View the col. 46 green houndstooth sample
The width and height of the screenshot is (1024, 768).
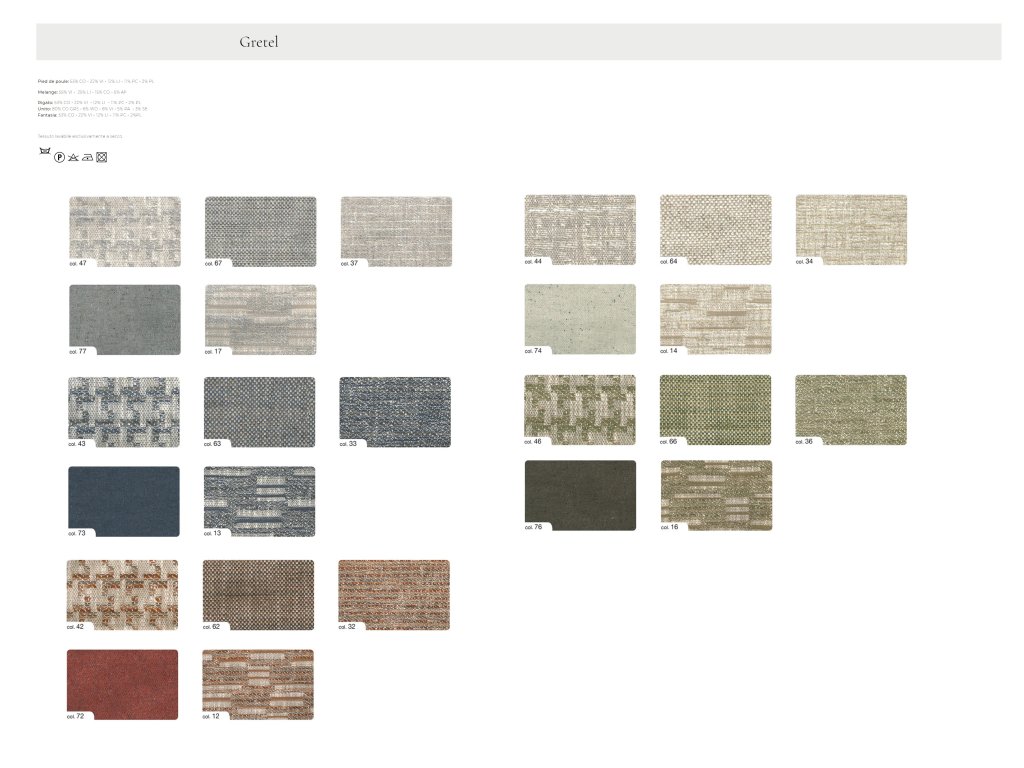[580, 409]
